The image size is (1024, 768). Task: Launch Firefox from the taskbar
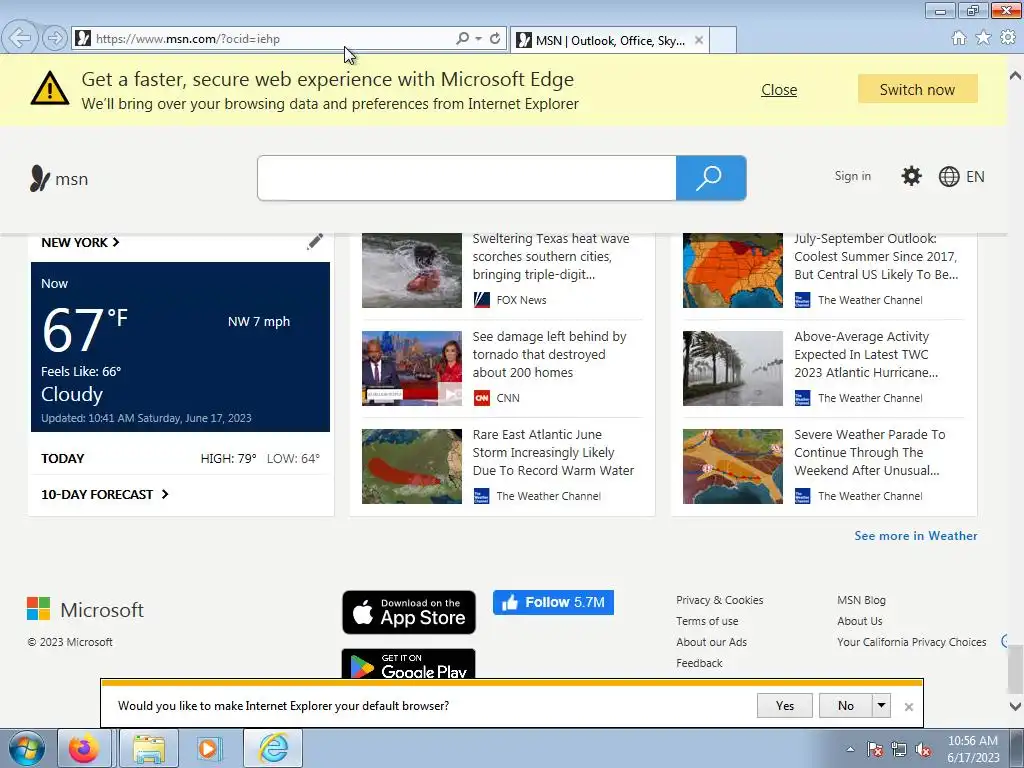tap(84, 748)
